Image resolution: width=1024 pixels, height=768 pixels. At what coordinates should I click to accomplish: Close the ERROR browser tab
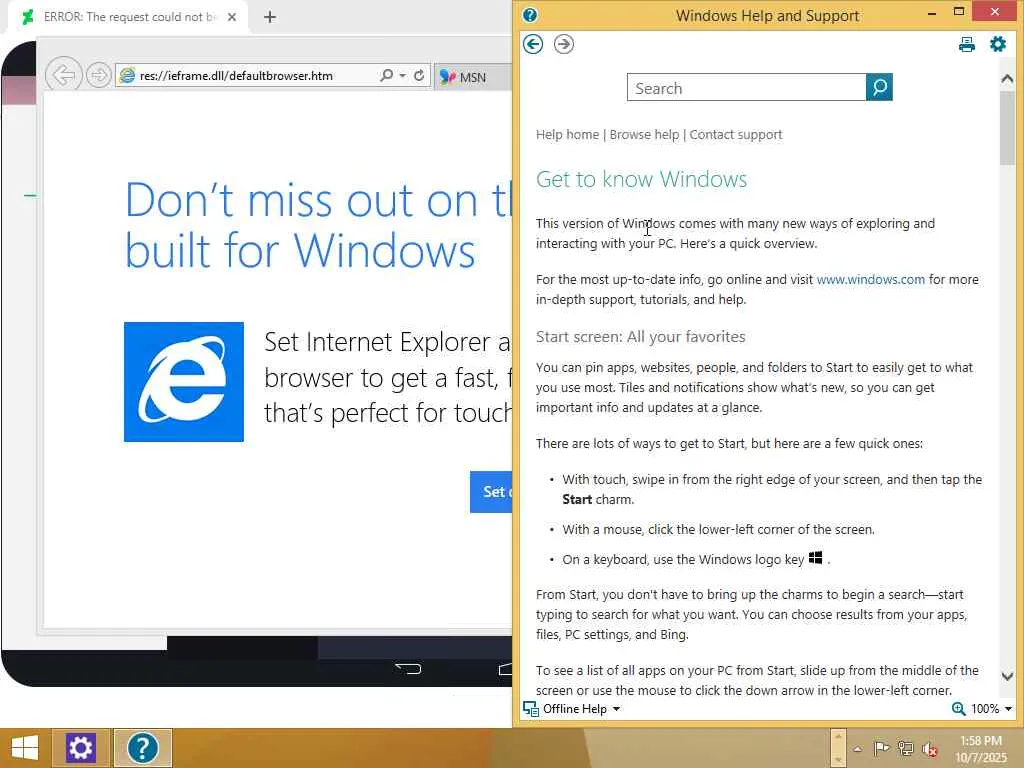click(x=232, y=17)
